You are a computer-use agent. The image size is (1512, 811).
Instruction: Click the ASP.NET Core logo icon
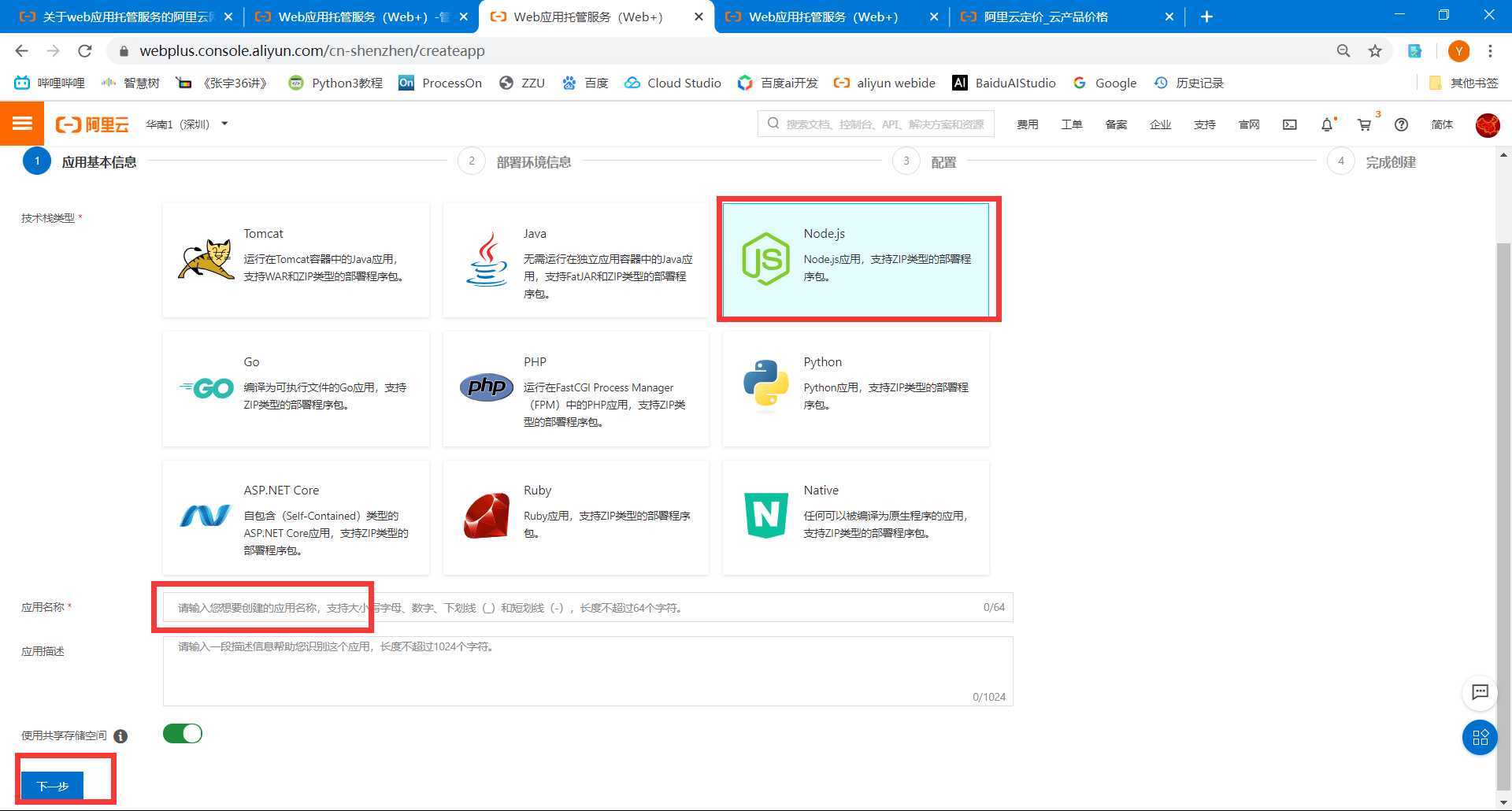coord(206,516)
